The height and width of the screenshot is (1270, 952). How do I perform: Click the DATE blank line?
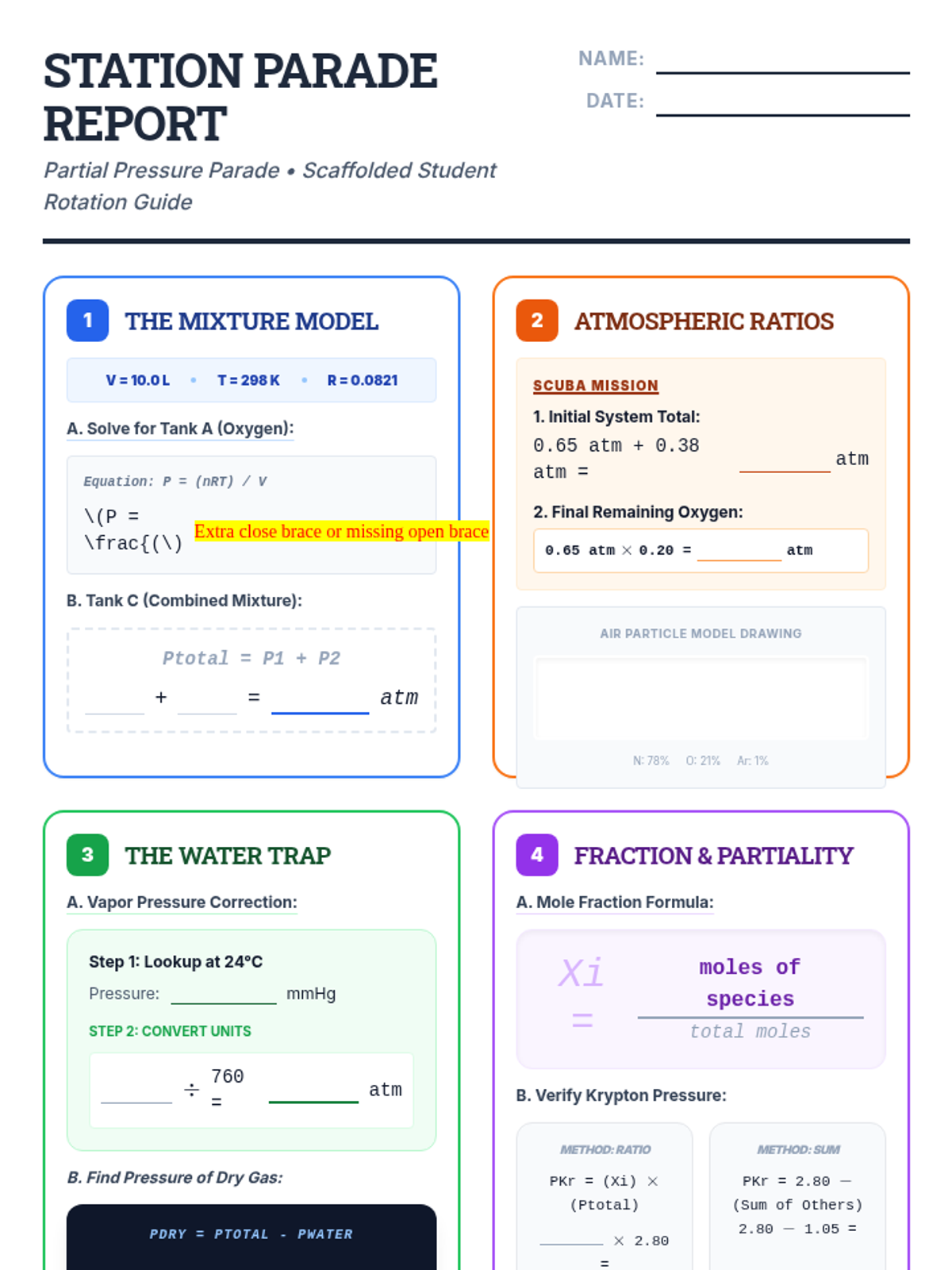click(782, 106)
